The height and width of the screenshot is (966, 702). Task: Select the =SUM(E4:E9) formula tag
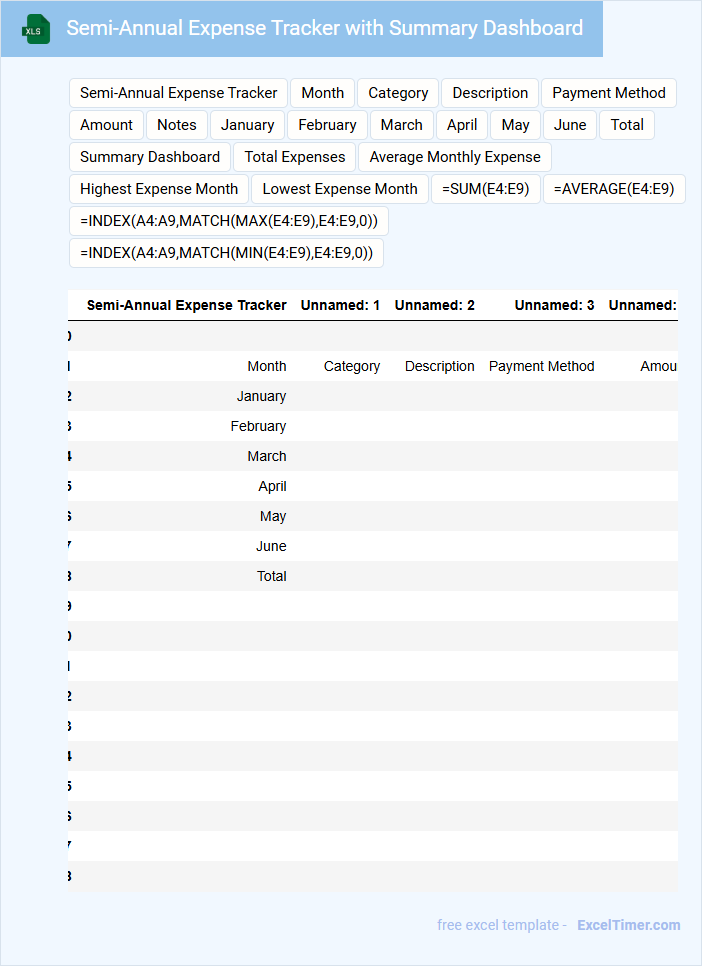click(486, 189)
